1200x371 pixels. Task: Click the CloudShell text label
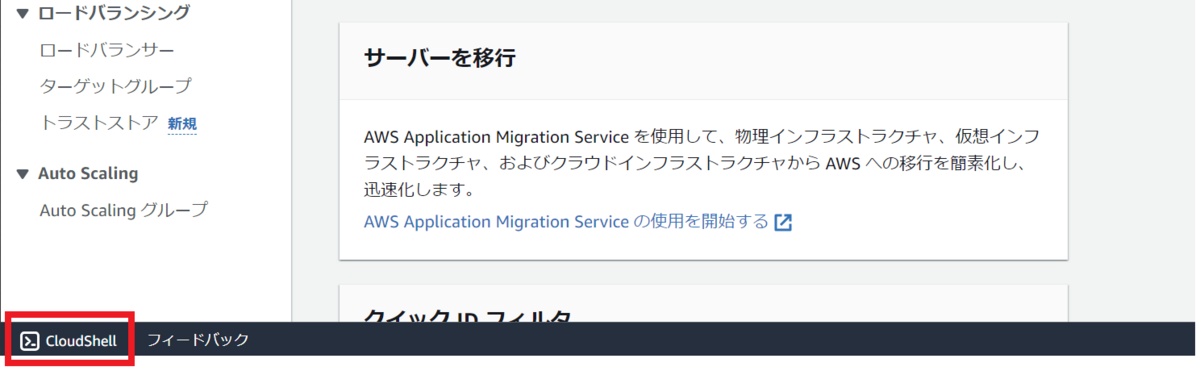(81, 341)
